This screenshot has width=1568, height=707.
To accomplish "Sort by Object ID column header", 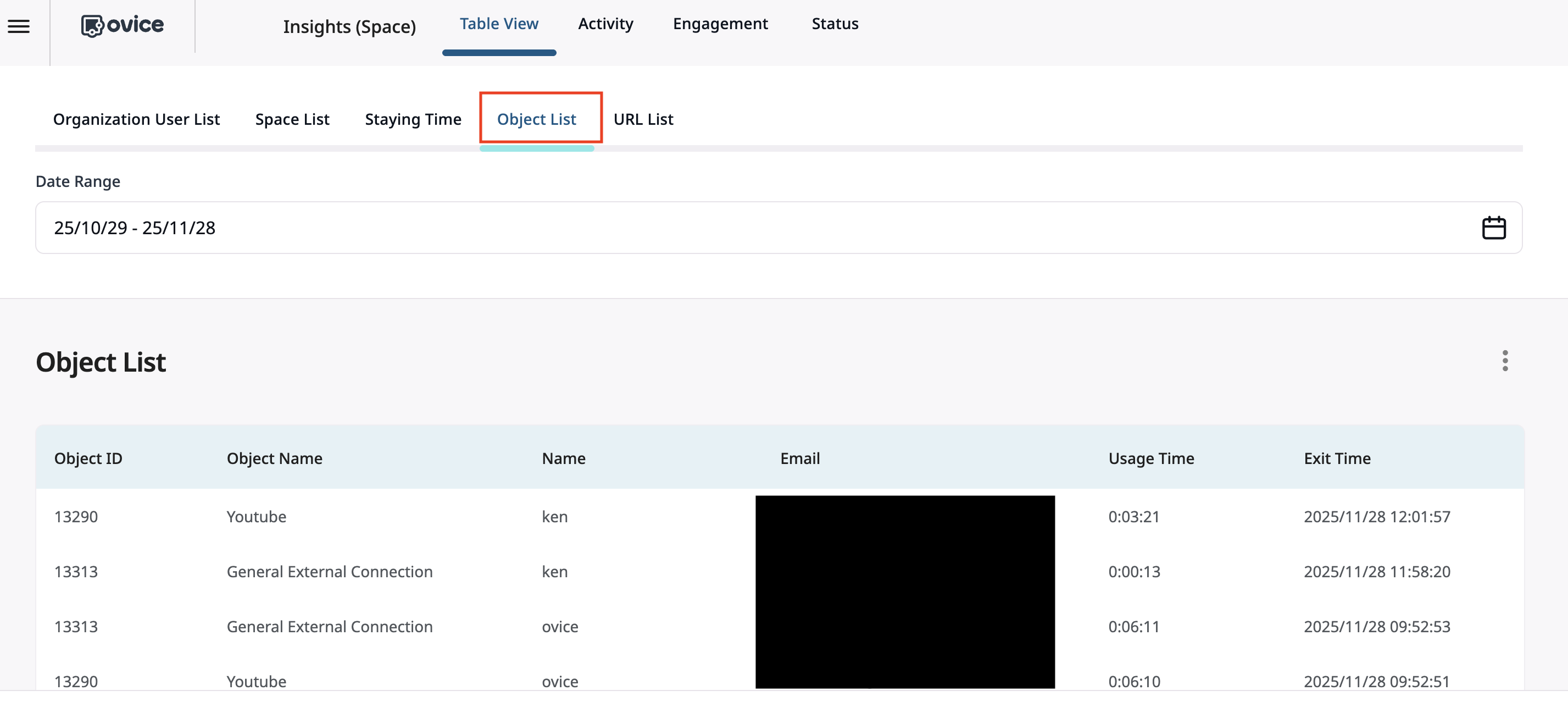I will pos(88,459).
